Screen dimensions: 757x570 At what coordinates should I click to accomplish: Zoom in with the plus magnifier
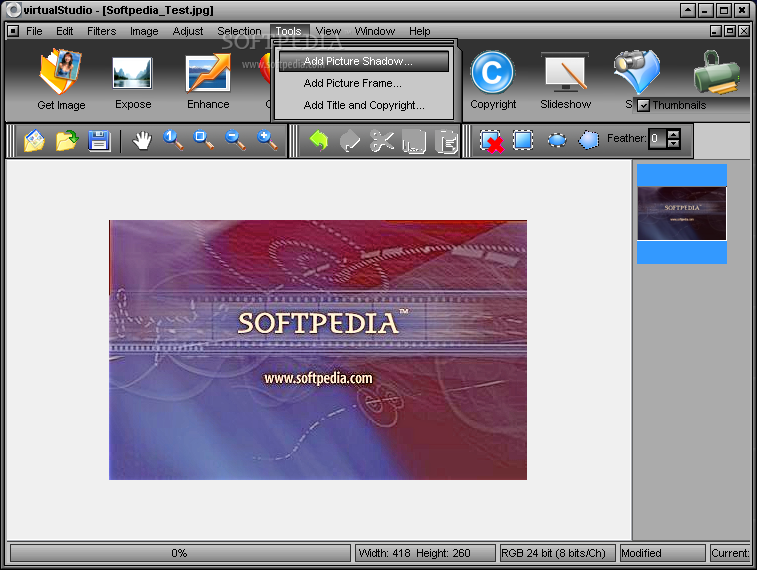pos(267,140)
